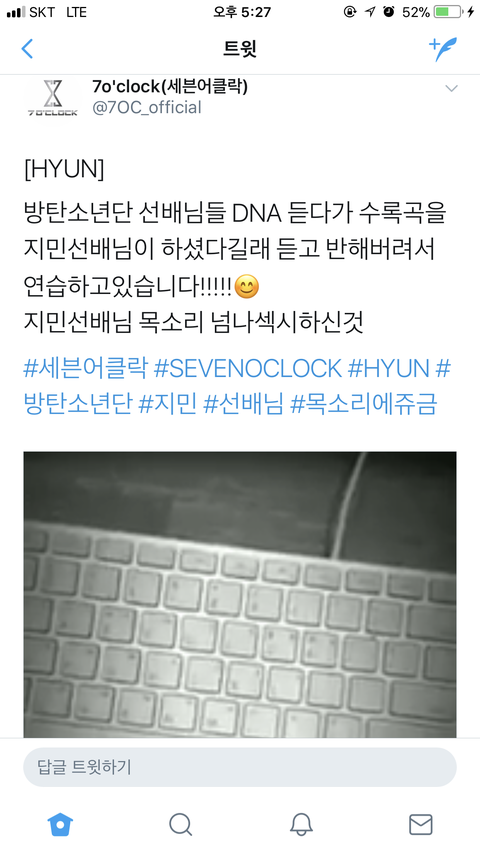Open the Home tab icon
This screenshot has width=480, height=853.
pos(60,824)
